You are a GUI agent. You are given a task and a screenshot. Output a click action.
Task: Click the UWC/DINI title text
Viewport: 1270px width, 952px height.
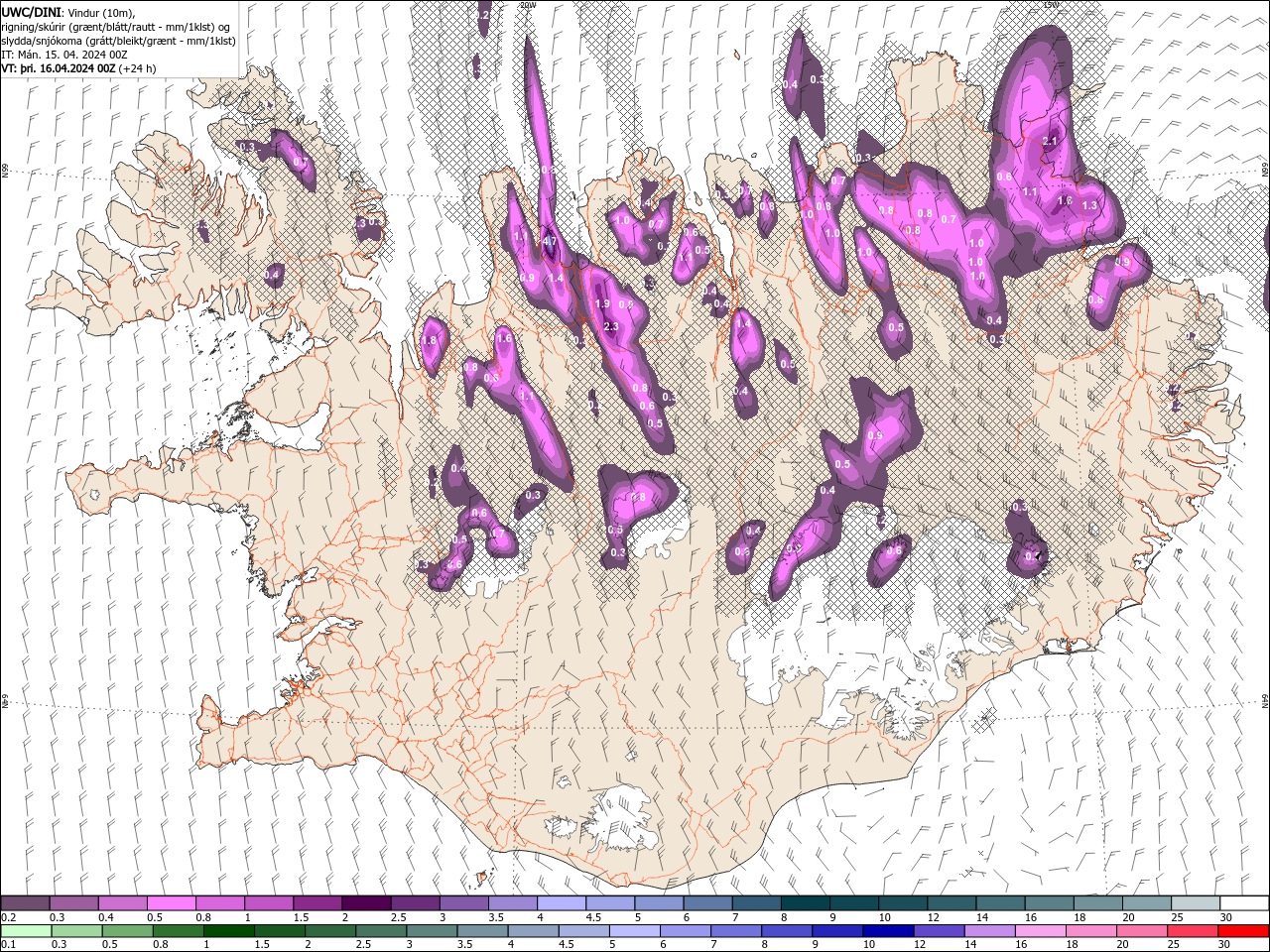pos(32,11)
